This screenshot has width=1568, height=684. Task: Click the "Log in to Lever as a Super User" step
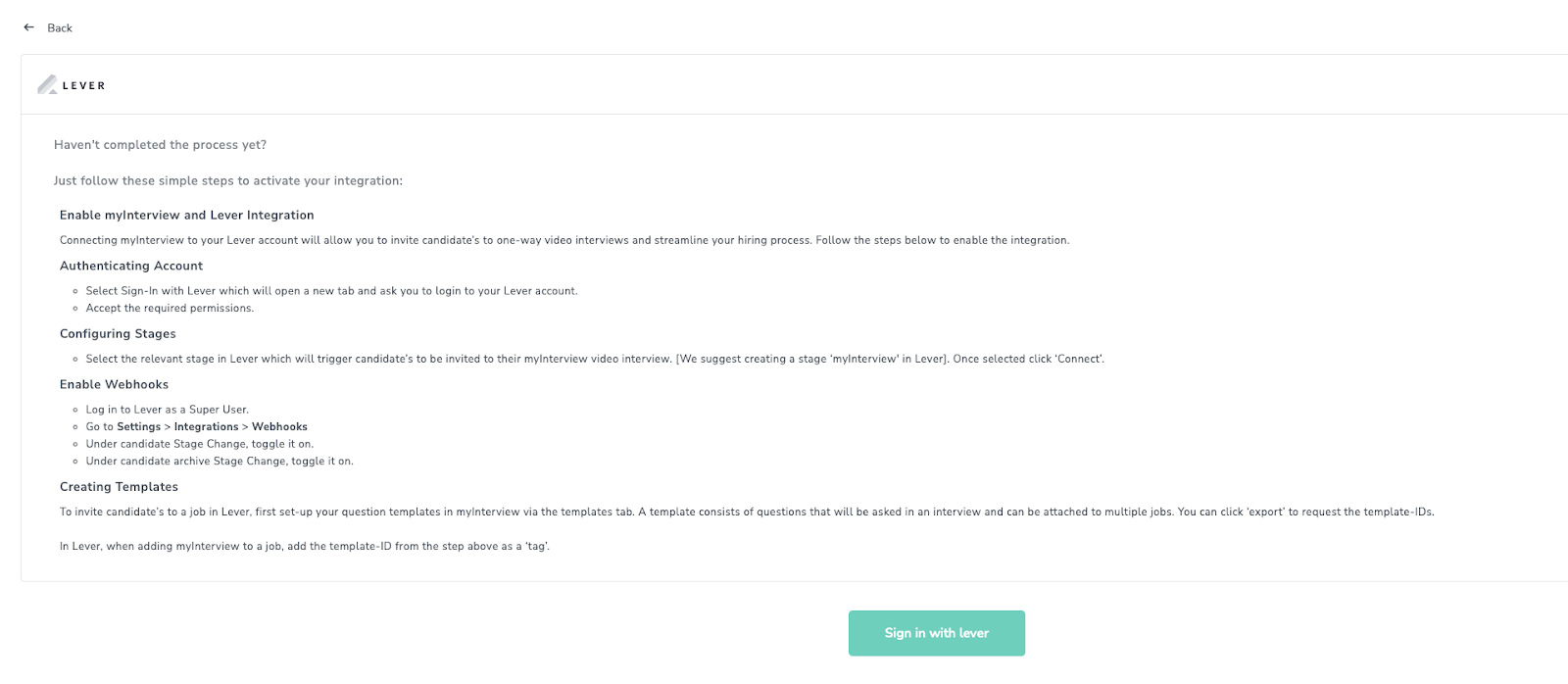[x=167, y=410]
